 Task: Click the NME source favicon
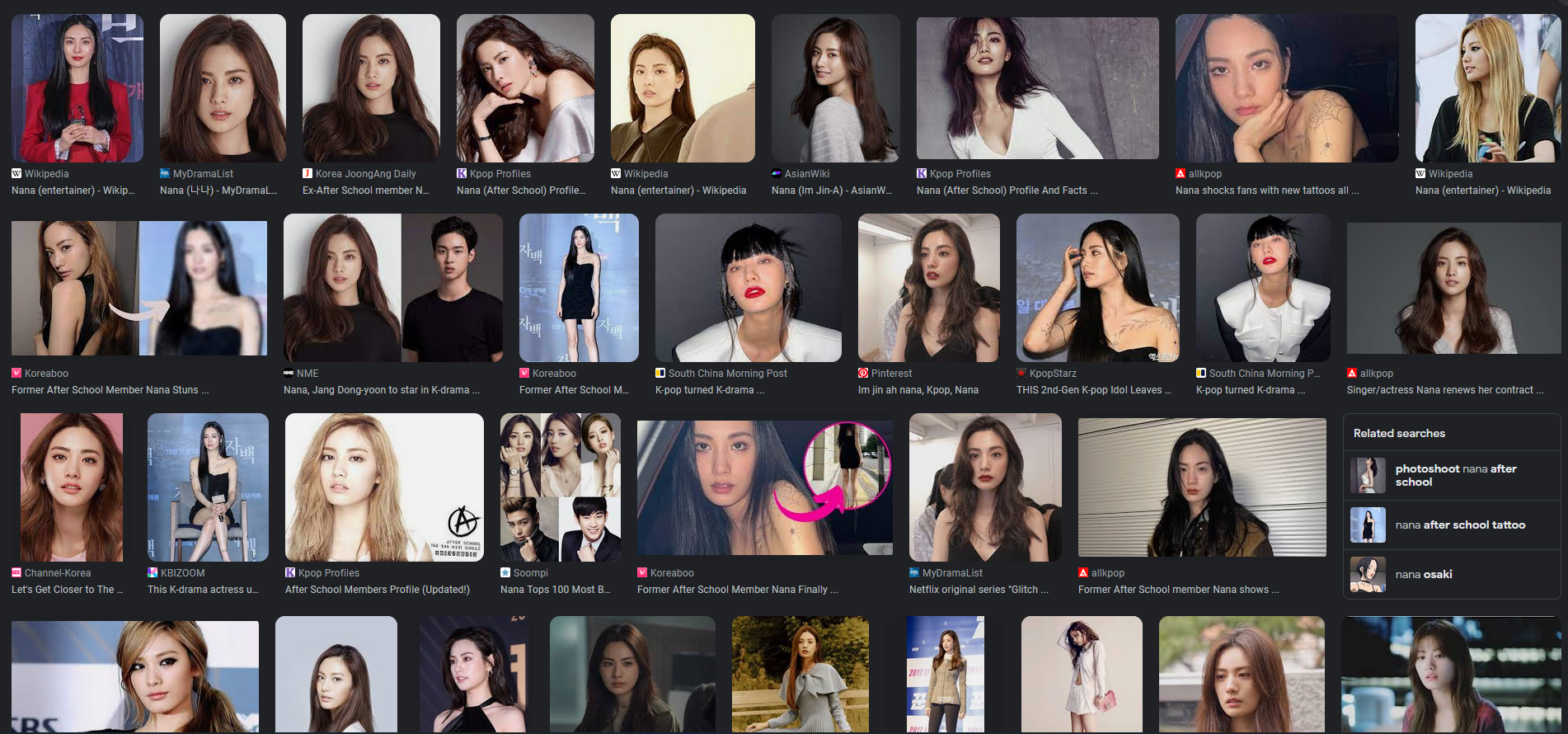tap(289, 374)
